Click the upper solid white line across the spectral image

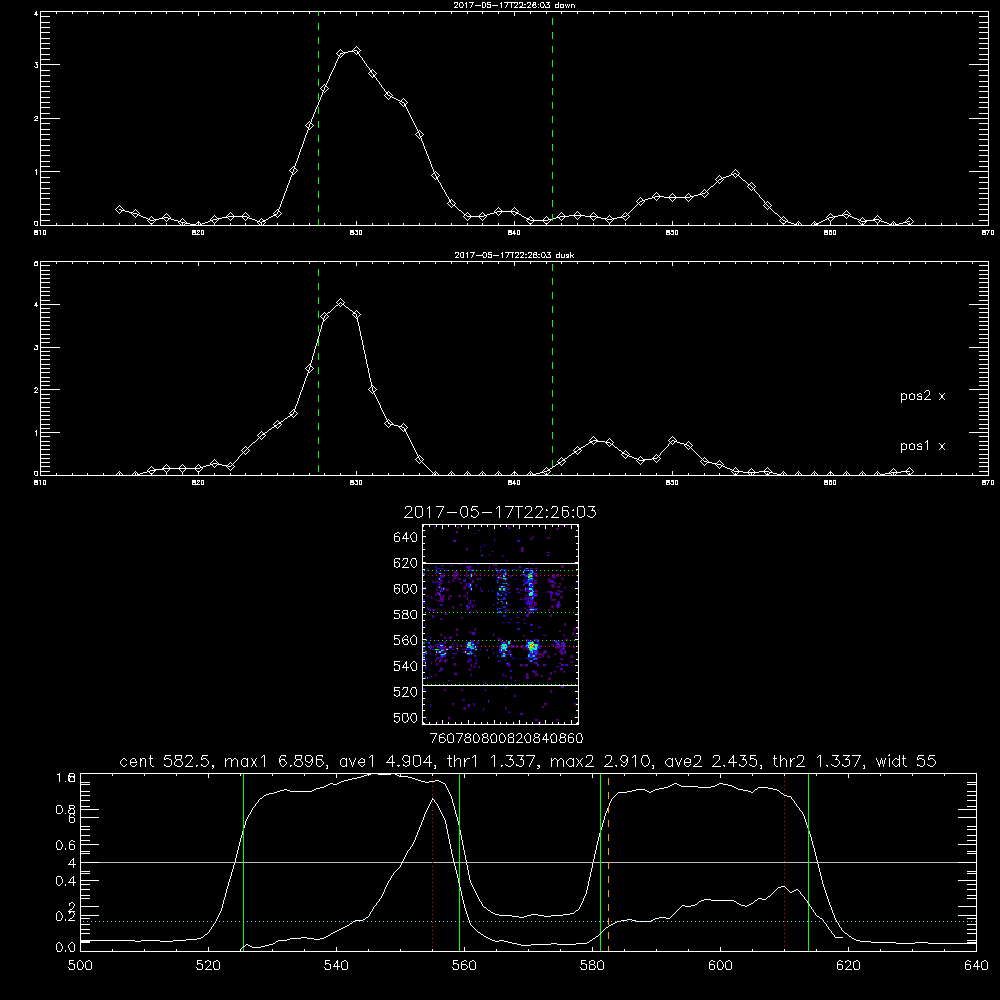pos(501,563)
